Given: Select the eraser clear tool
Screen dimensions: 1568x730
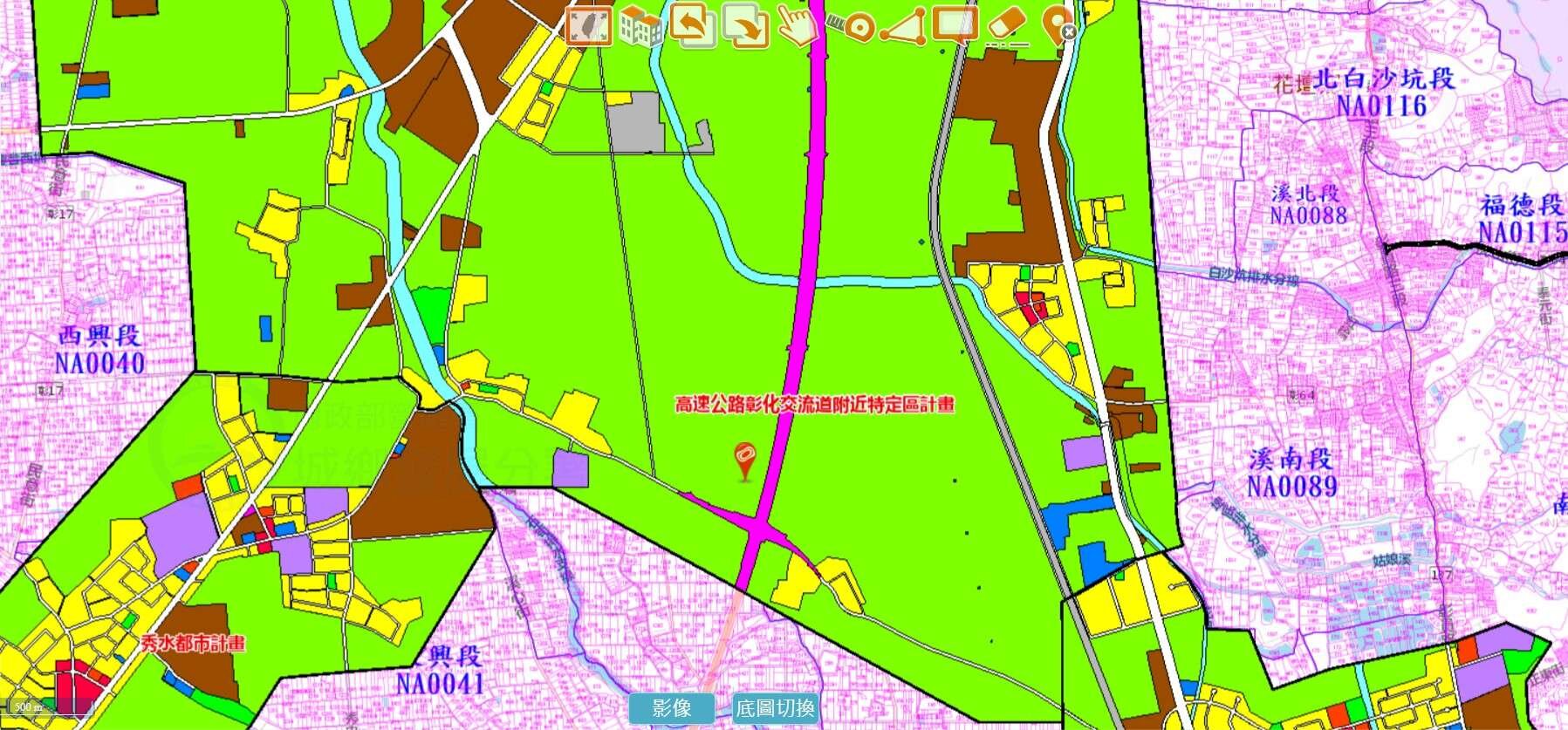Looking at the screenshot, I should point(1006,24).
